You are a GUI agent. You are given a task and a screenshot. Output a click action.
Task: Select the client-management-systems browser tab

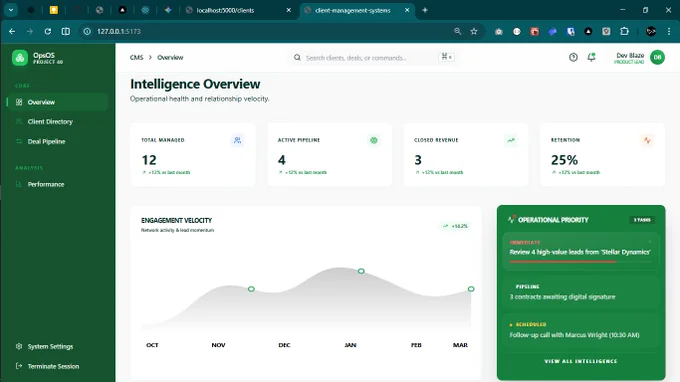pos(356,10)
